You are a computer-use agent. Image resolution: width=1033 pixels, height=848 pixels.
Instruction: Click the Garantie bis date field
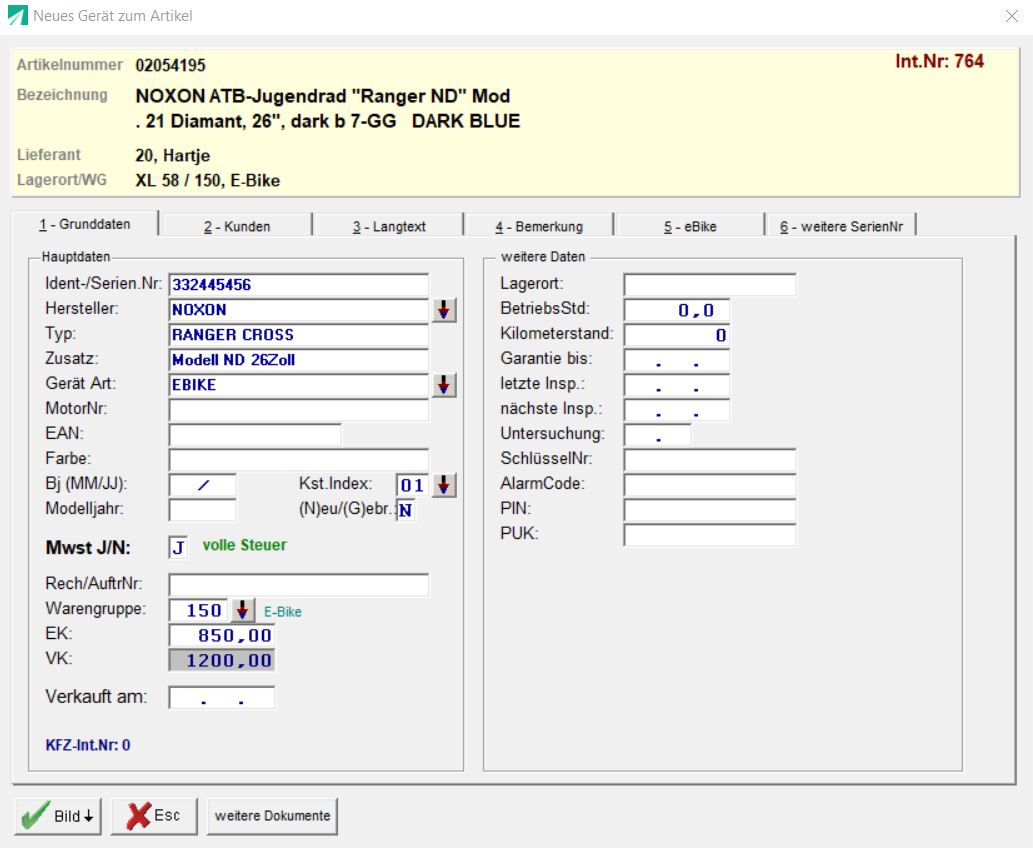coord(676,360)
